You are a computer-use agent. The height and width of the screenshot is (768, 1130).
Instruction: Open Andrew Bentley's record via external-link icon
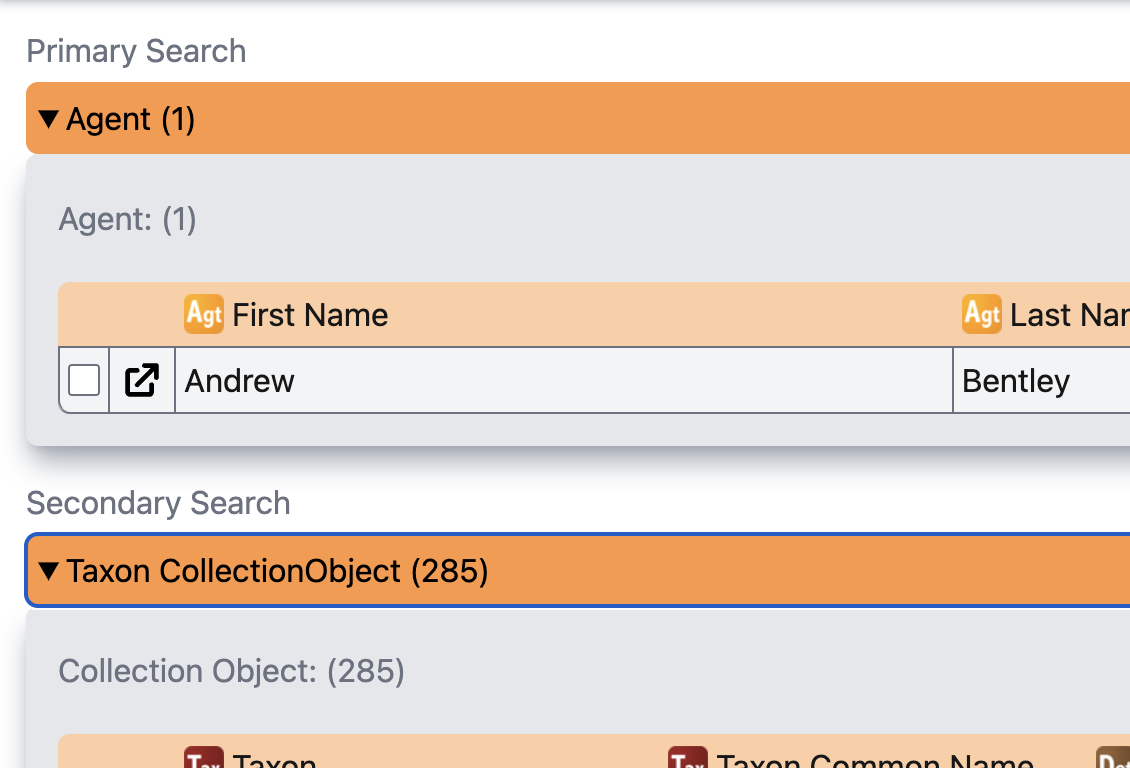pyautogui.click(x=140, y=380)
